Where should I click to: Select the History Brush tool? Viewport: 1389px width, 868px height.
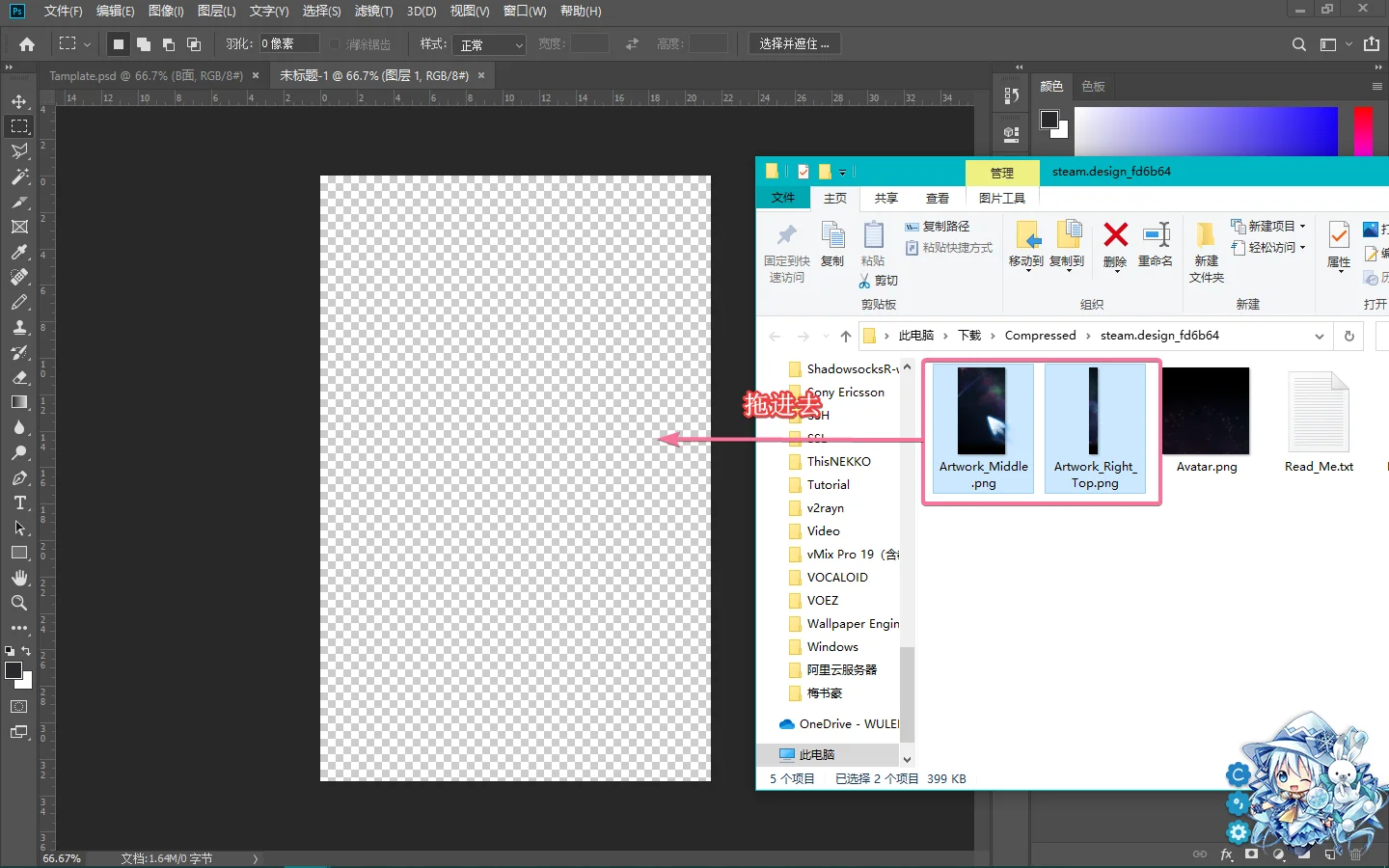pos(19,352)
